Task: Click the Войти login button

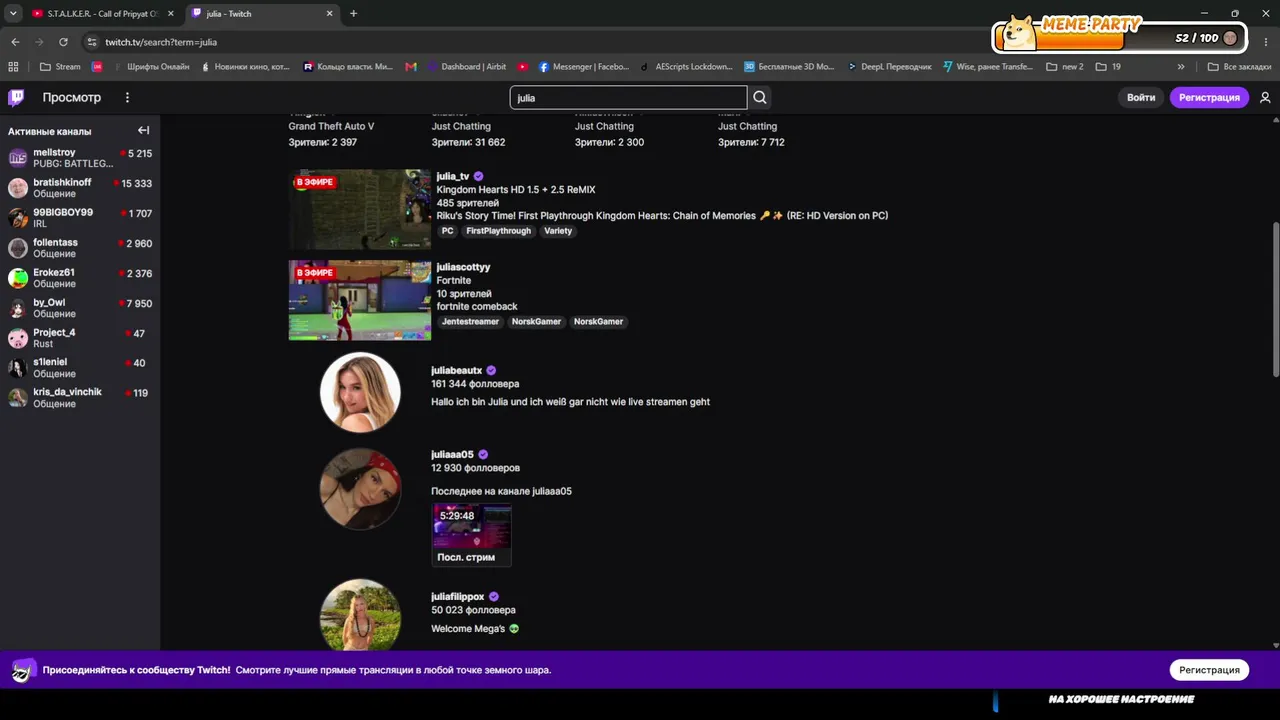Action: [x=1141, y=97]
